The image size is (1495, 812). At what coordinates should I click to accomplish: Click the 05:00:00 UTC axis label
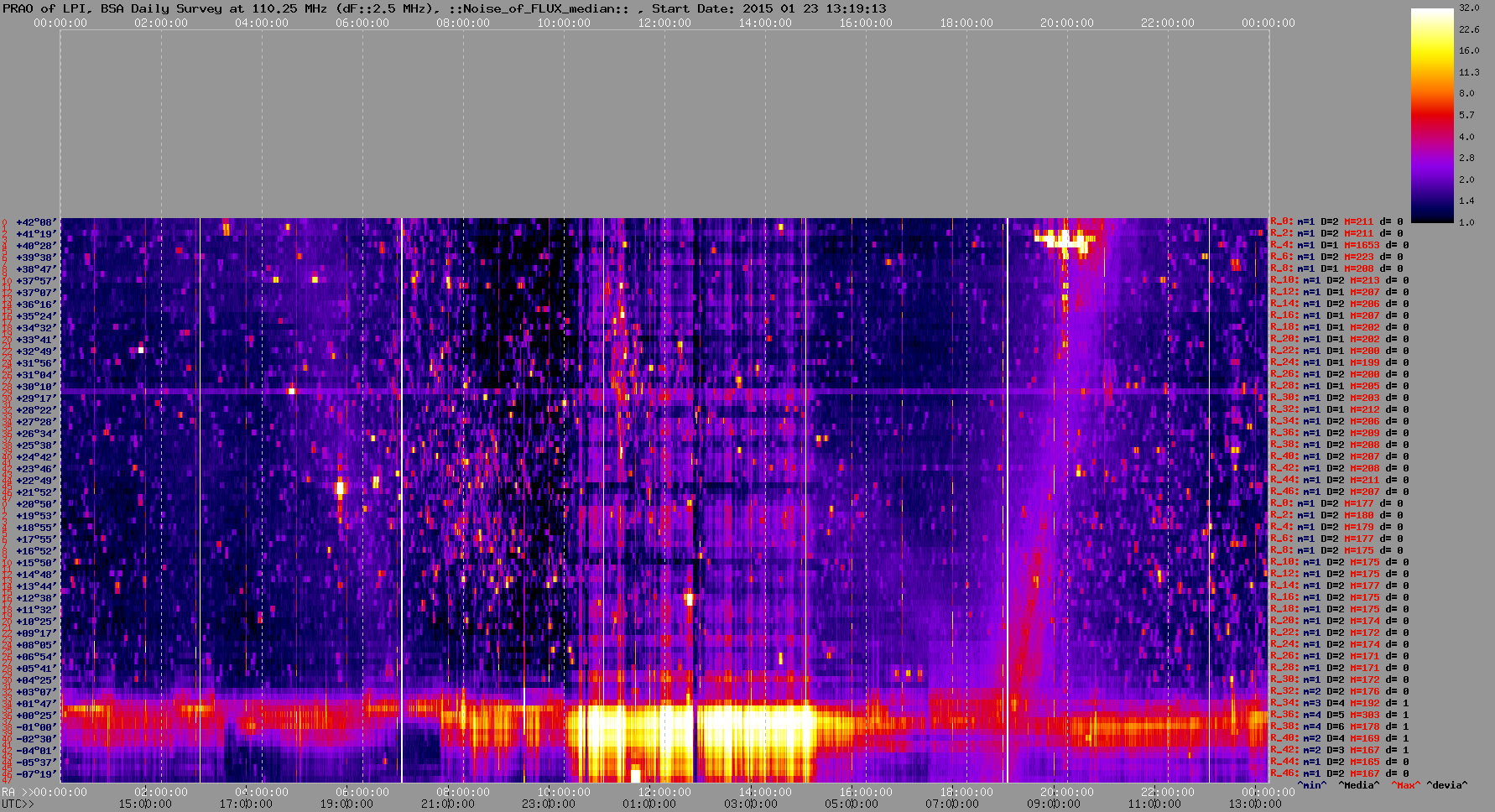click(851, 804)
